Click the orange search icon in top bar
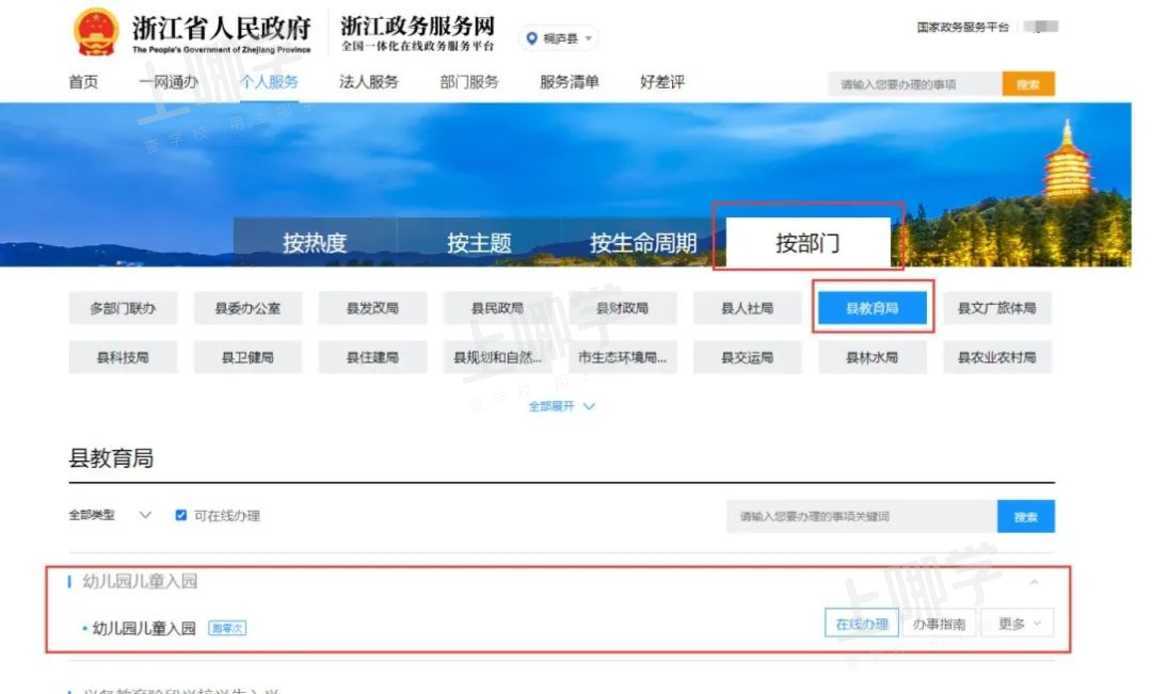This screenshot has height=694, width=1152. pyautogui.click(x=1027, y=82)
